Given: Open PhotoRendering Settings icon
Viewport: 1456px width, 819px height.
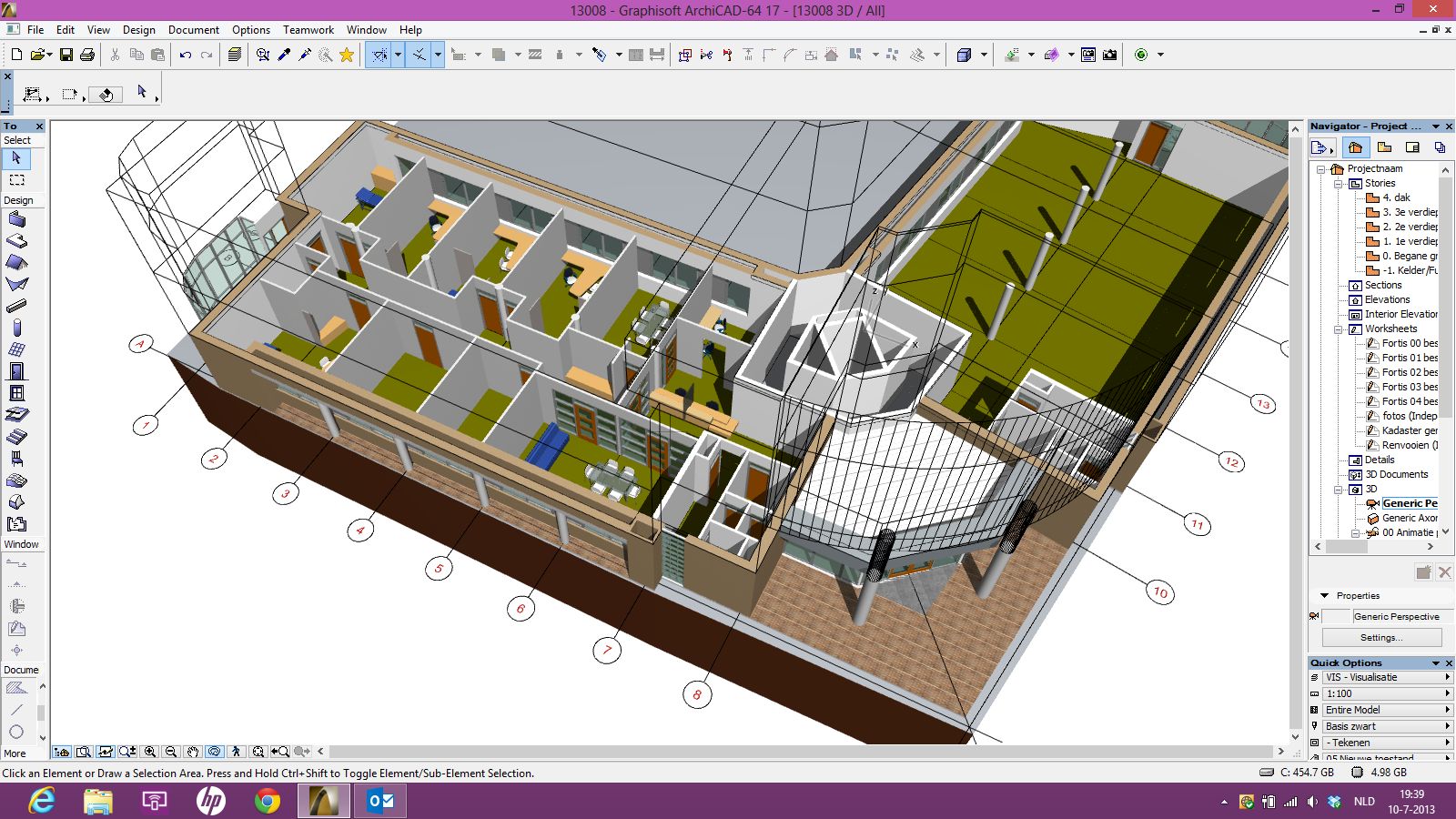Looking at the screenshot, I should (x=1088, y=55).
